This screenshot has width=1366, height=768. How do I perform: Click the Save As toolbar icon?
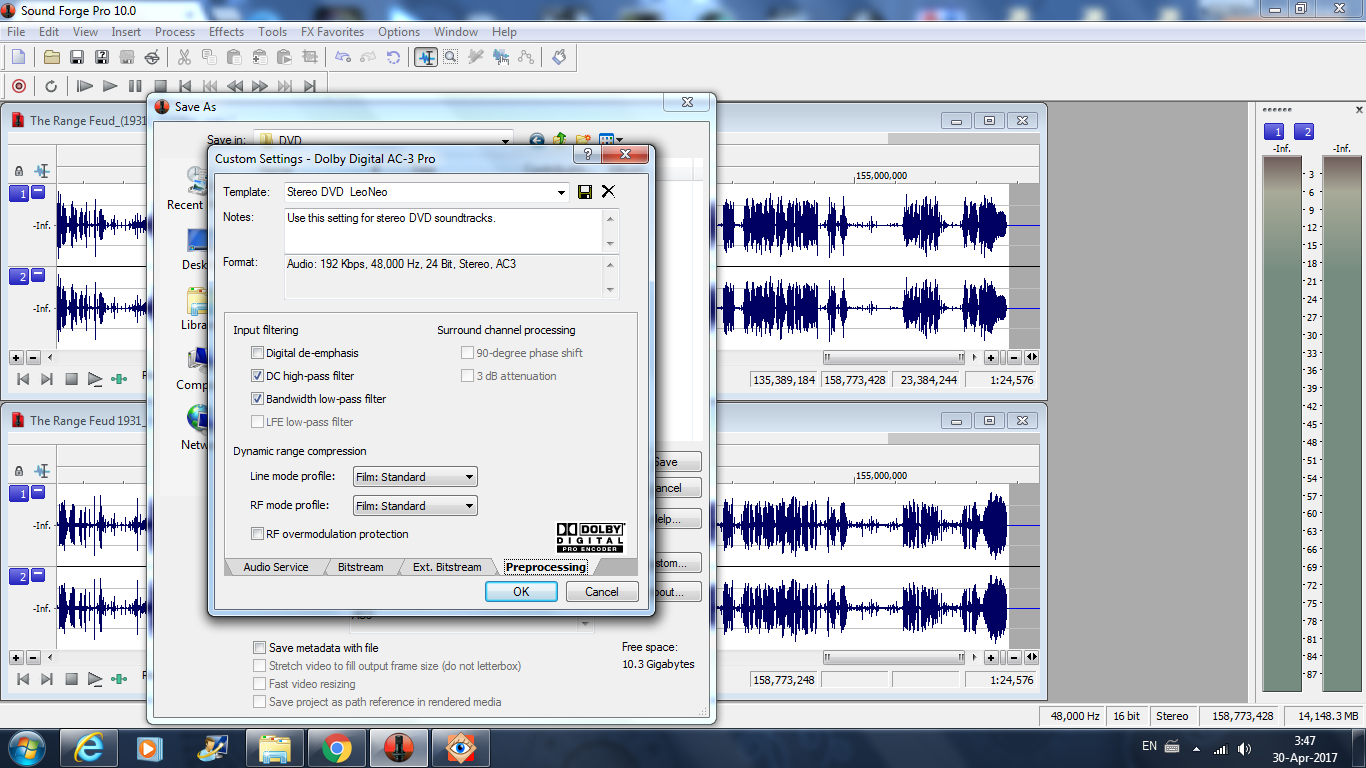pyautogui.click(x=102, y=57)
